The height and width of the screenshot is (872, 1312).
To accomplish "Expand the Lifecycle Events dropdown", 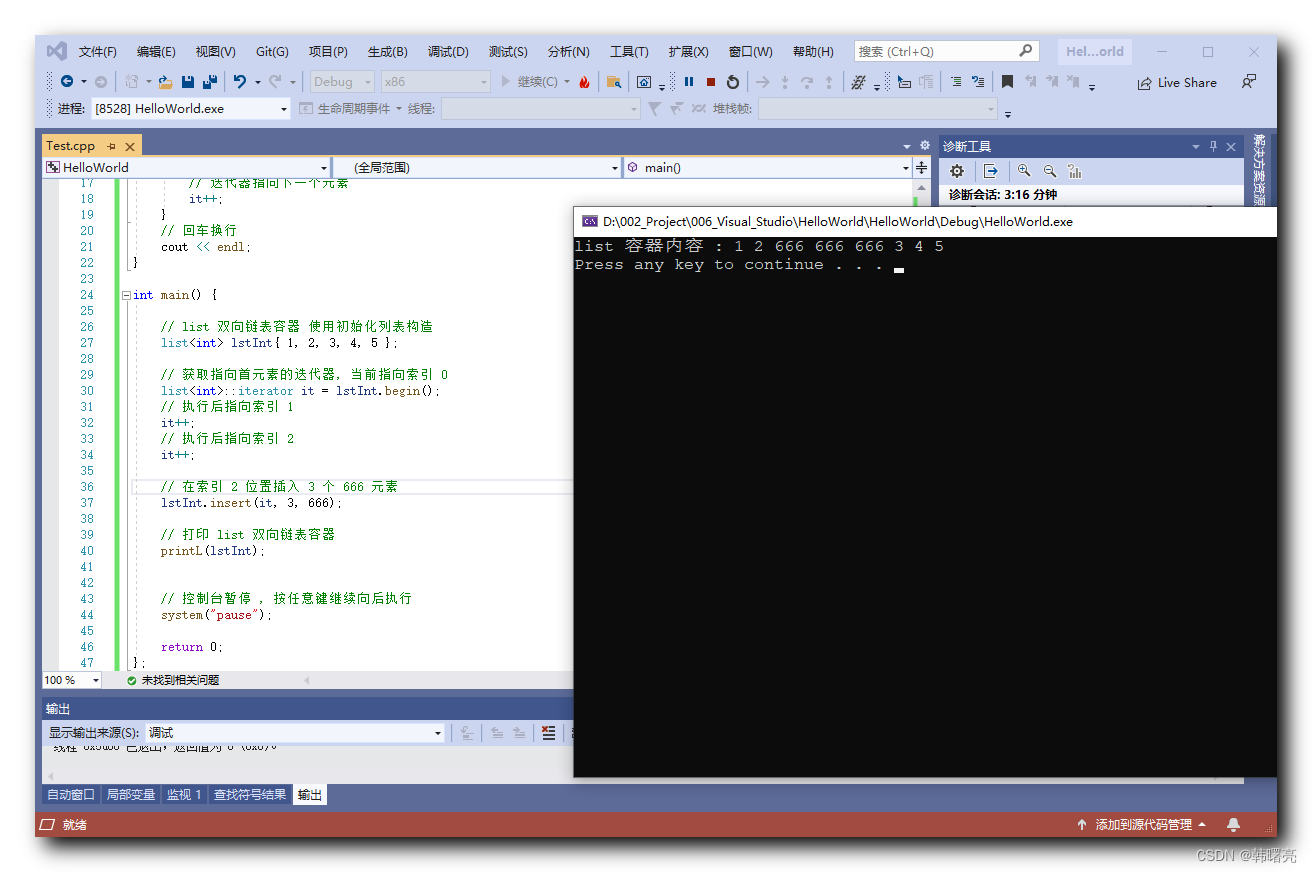I will (x=398, y=108).
